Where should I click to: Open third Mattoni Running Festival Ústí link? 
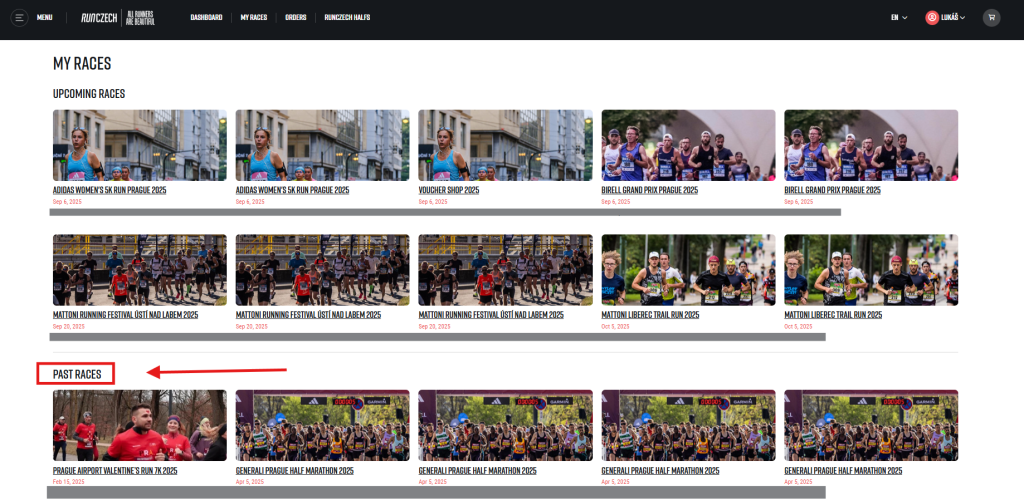491,315
